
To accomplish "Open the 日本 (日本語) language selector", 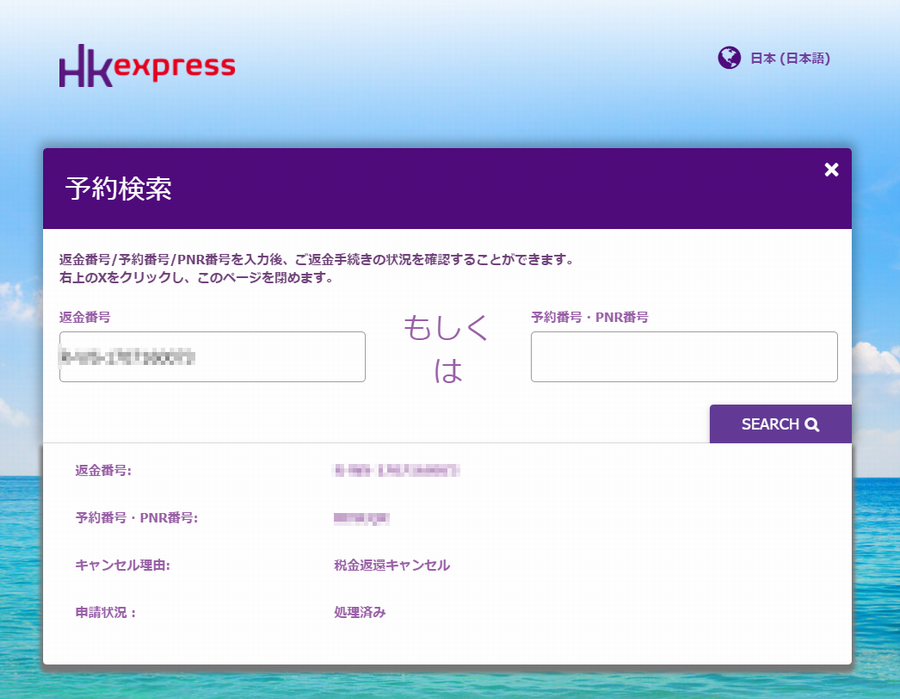I will coord(790,59).
